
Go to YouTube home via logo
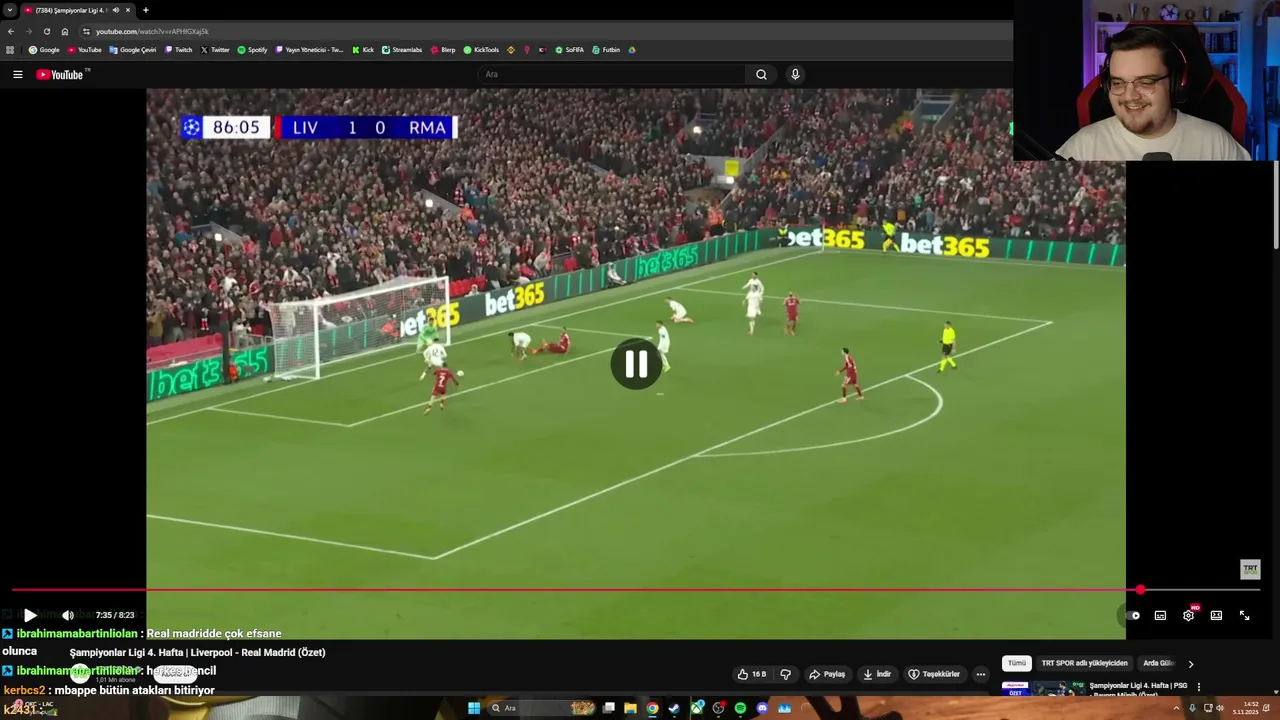click(62, 74)
